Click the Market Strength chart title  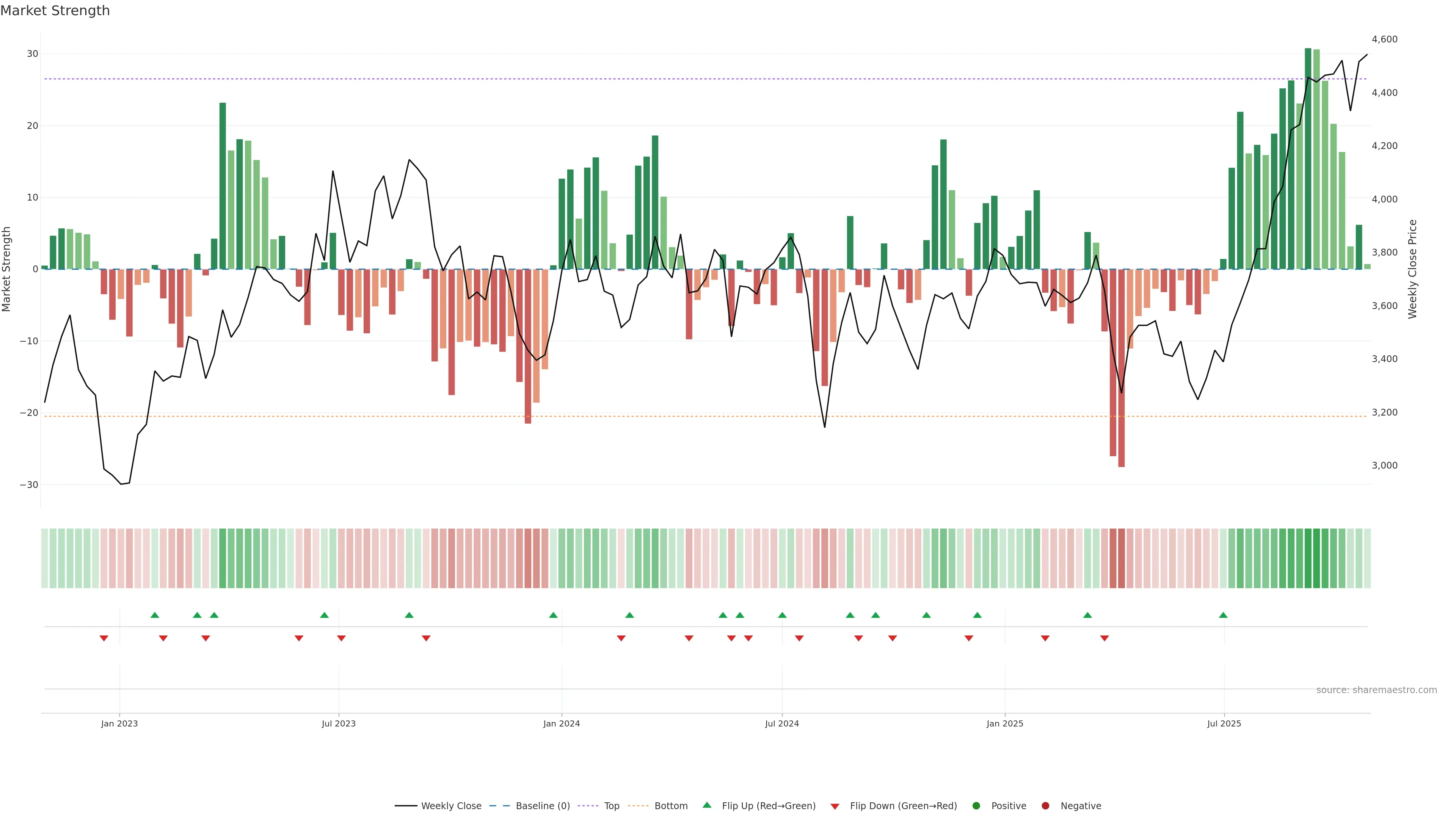click(x=55, y=11)
